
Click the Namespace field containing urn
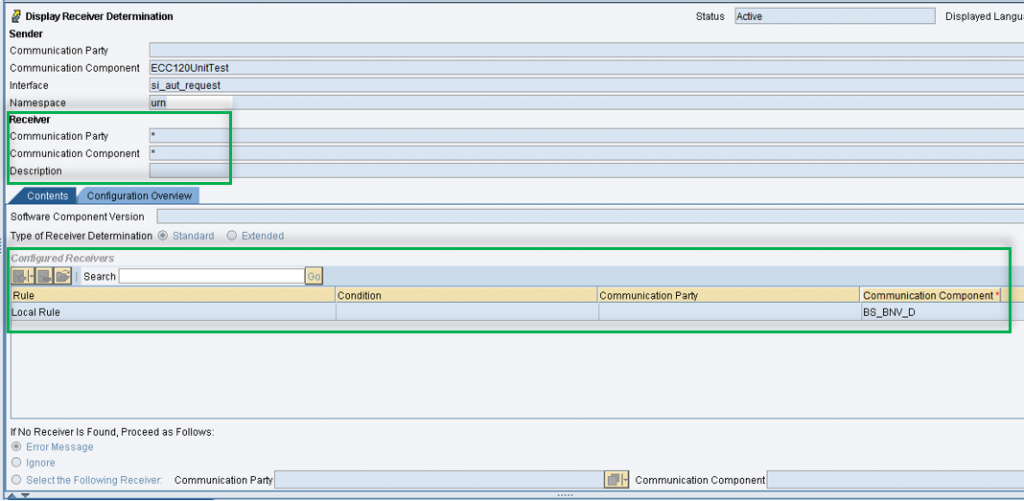(x=586, y=103)
